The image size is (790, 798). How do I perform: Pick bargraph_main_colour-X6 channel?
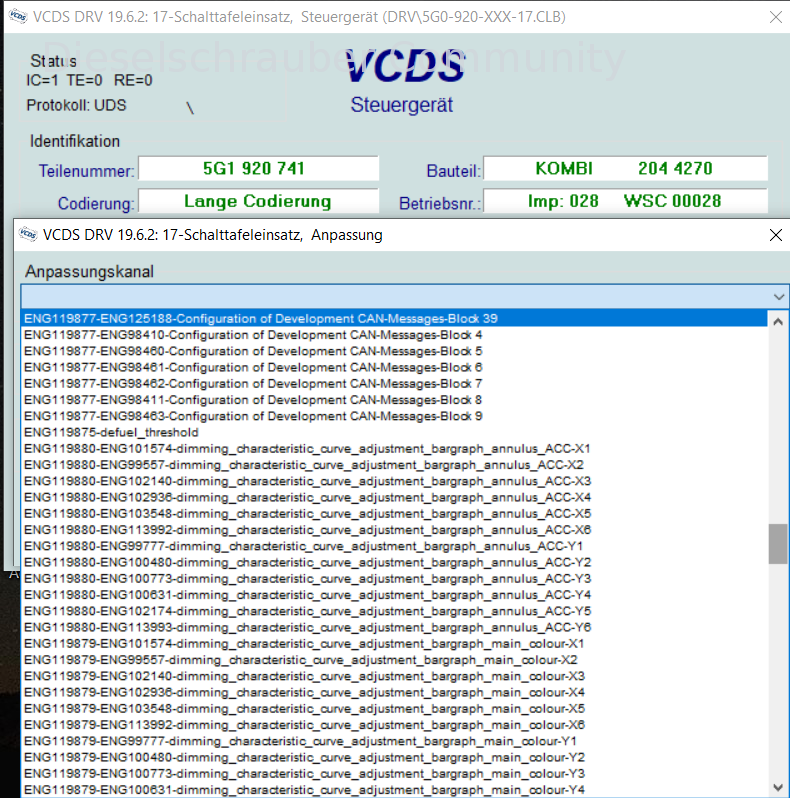tap(394, 725)
